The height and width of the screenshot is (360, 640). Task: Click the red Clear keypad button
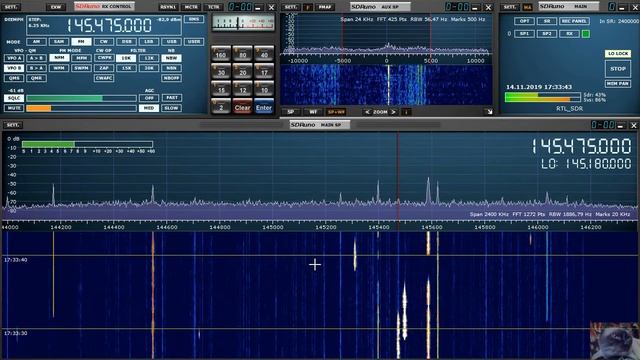click(242, 107)
